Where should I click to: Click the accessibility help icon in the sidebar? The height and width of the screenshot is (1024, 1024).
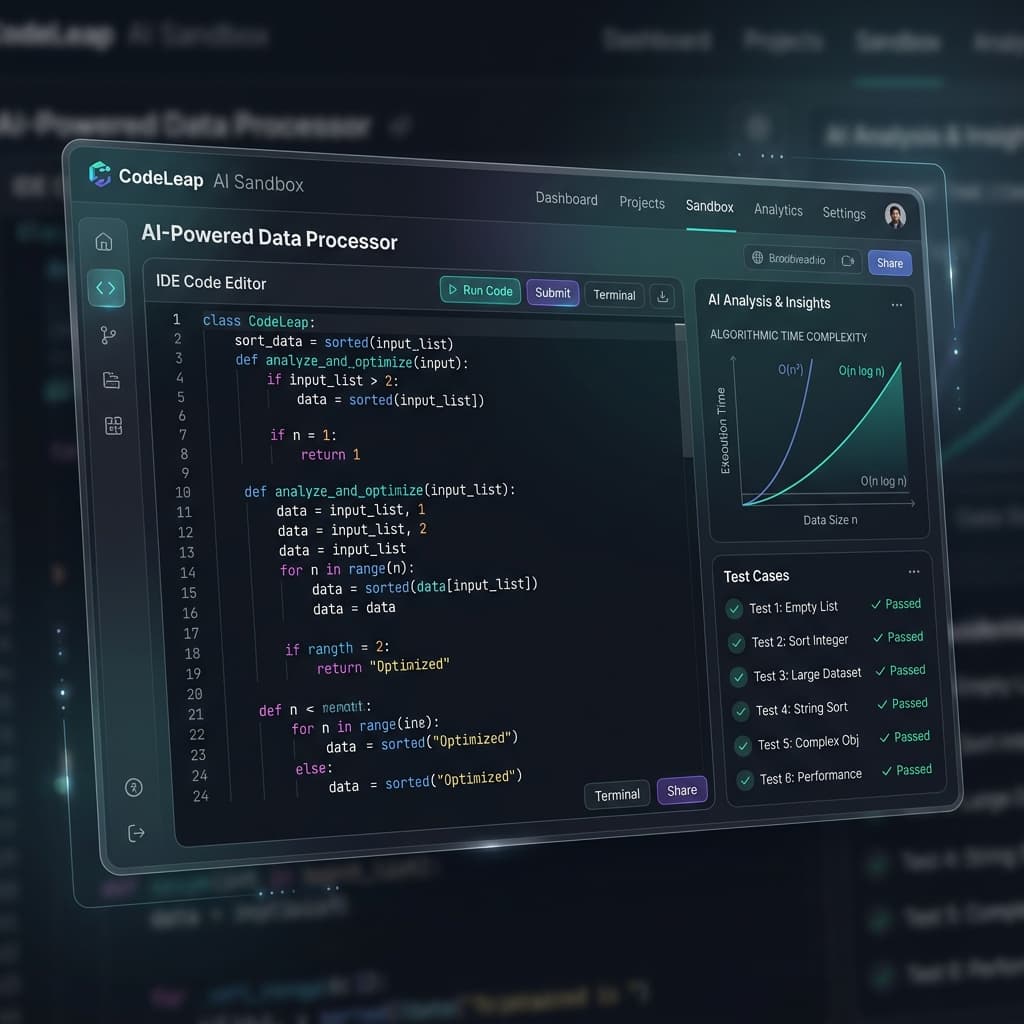click(134, 788)
